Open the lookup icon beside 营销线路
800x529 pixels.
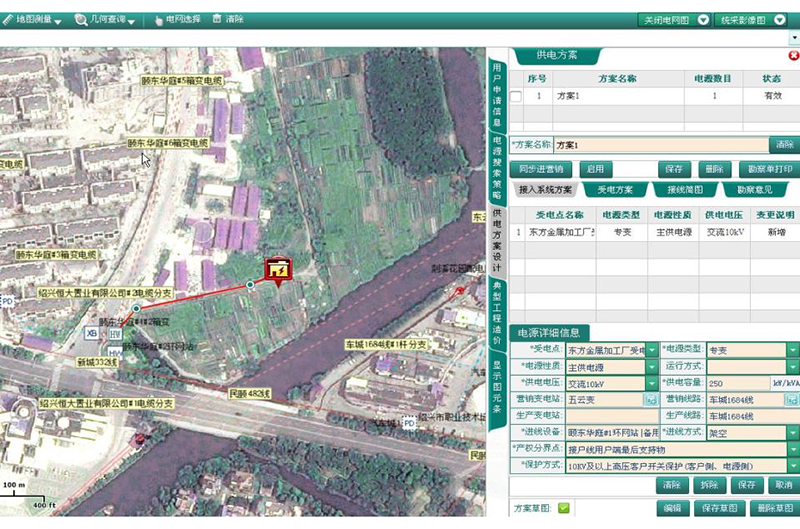(x=793, y=400)
